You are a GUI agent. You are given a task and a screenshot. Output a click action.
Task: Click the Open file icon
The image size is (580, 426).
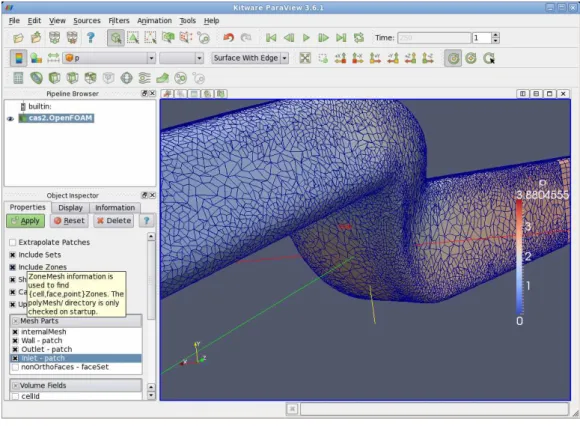click(18, 38)
